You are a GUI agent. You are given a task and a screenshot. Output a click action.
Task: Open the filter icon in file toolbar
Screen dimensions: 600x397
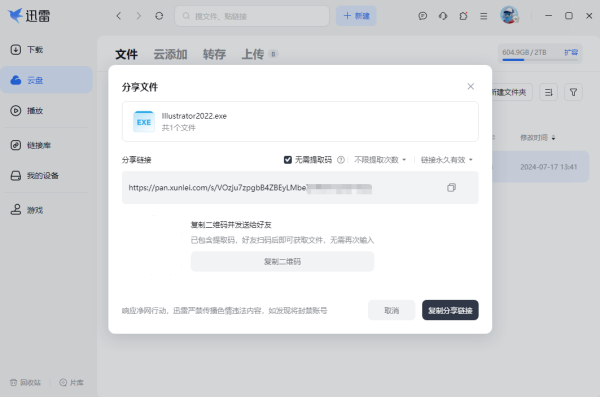pos(573,92)
